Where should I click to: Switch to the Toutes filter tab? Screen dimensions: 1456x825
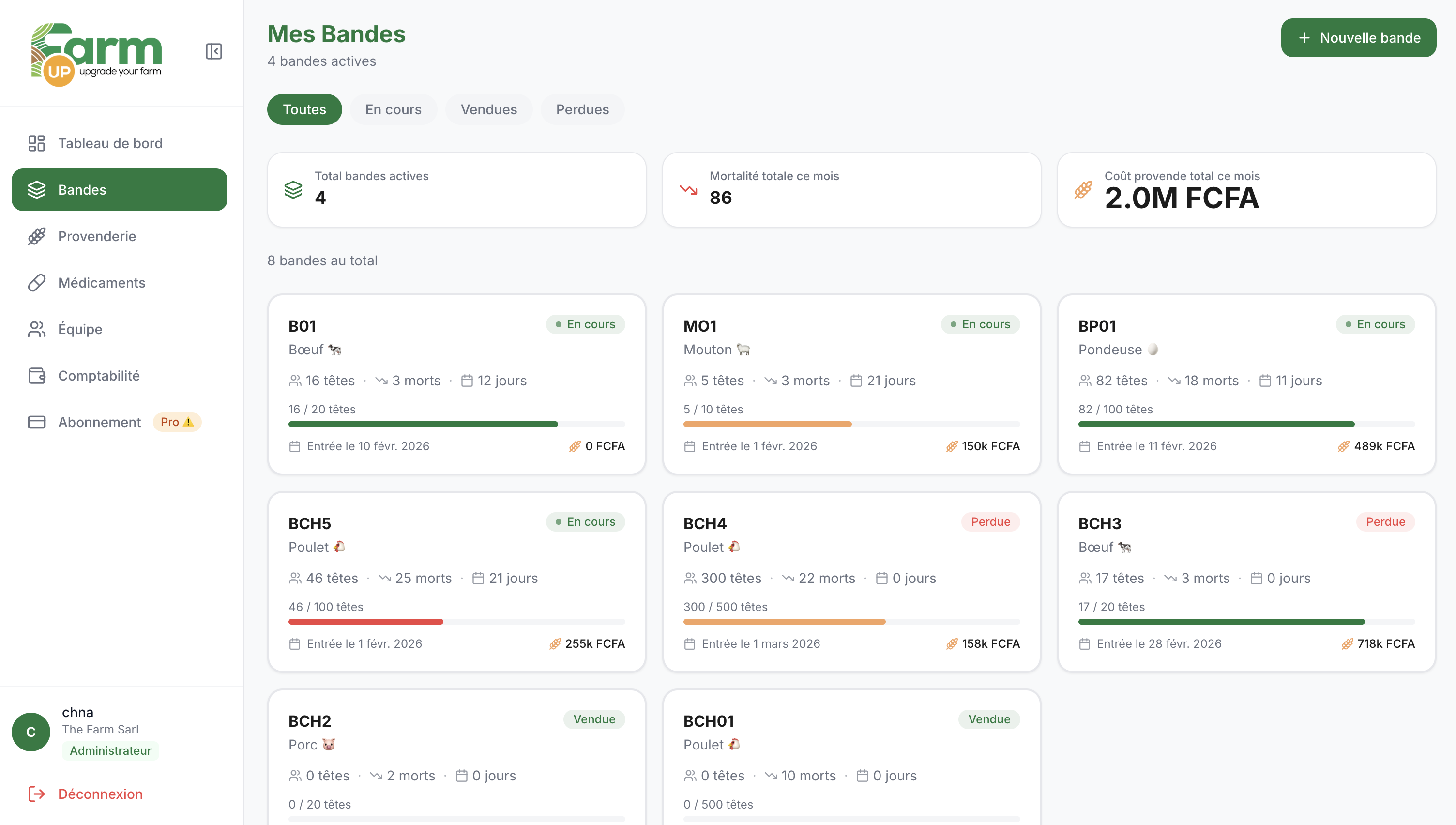[x=304, y=109]
